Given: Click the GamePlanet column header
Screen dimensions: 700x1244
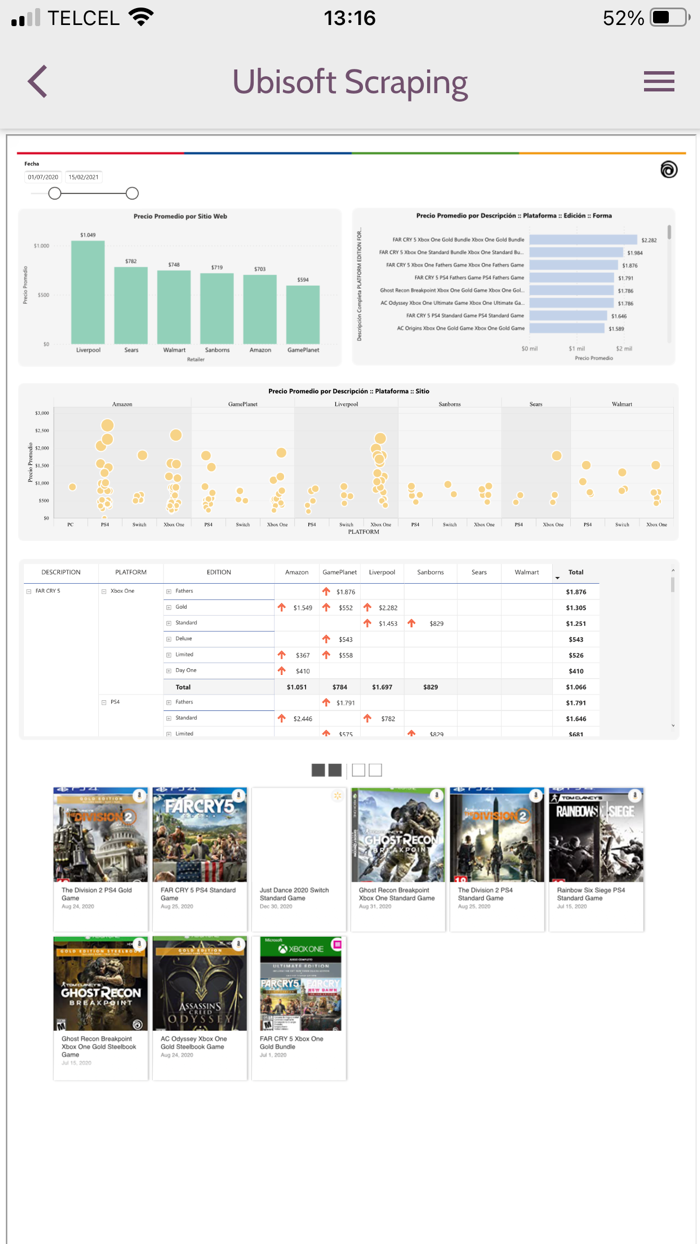Looking at the screenshot, I should 340,573.
